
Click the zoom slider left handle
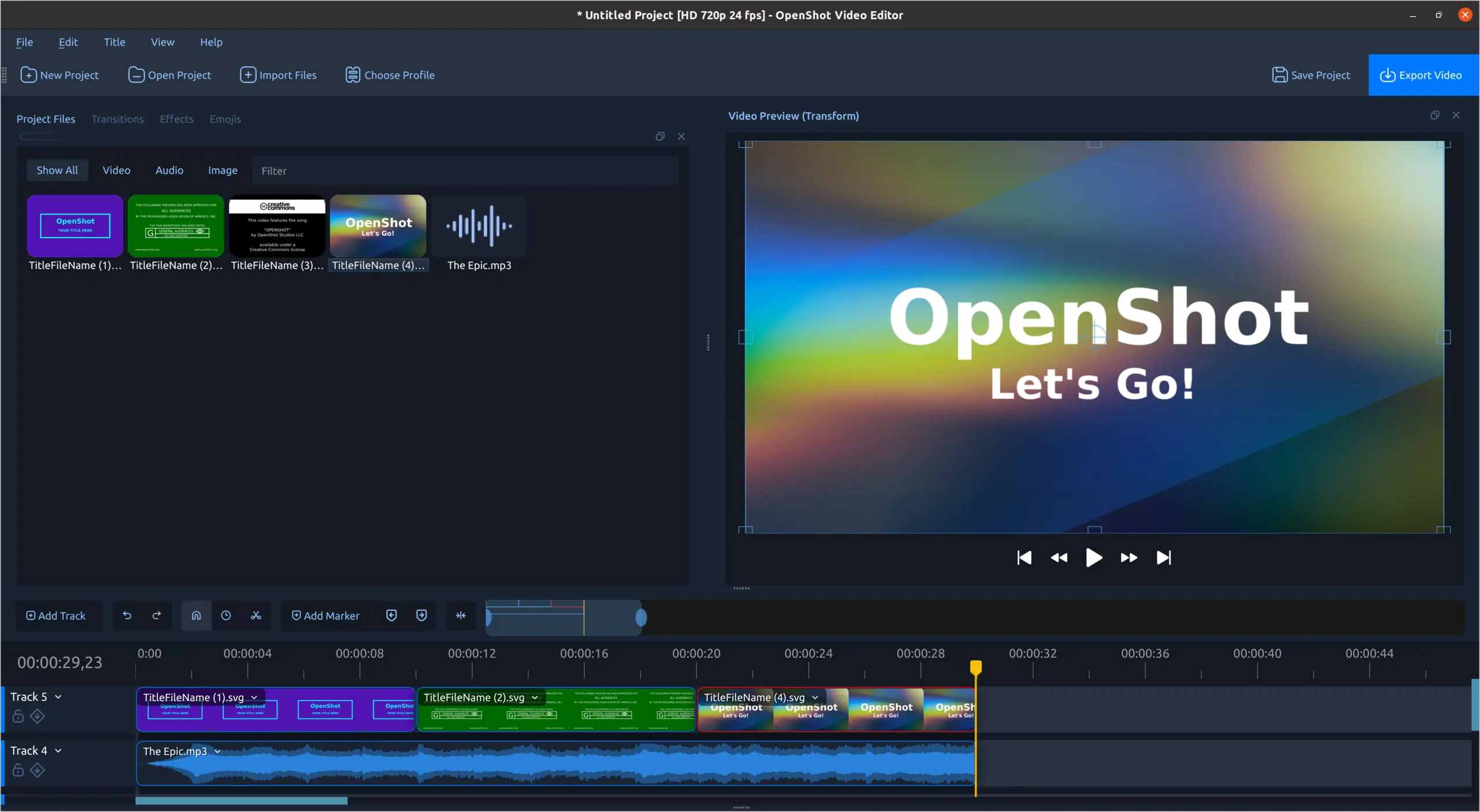tap(489, 618)
